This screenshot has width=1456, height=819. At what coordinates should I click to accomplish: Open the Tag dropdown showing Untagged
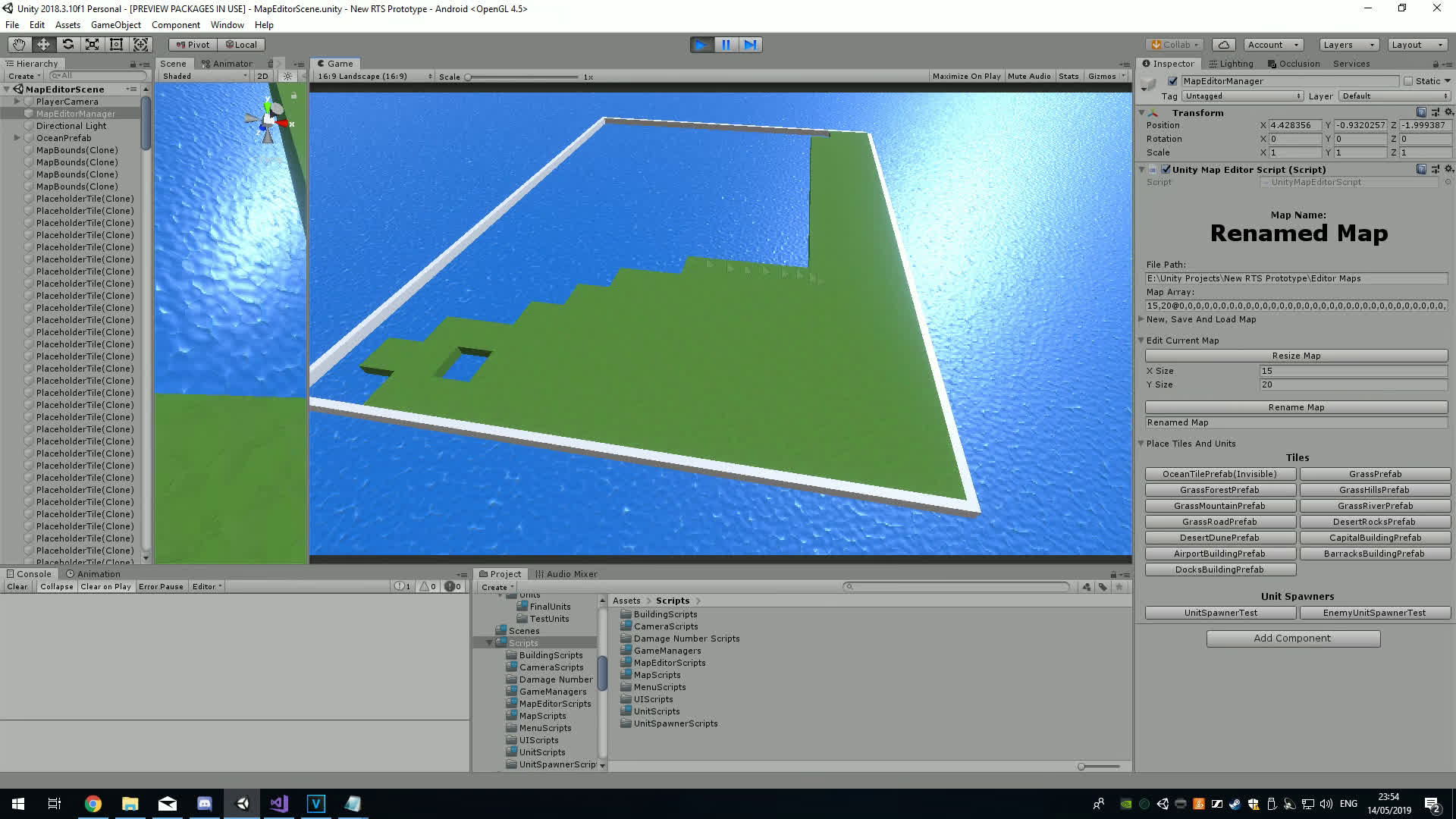point(1242,96)
